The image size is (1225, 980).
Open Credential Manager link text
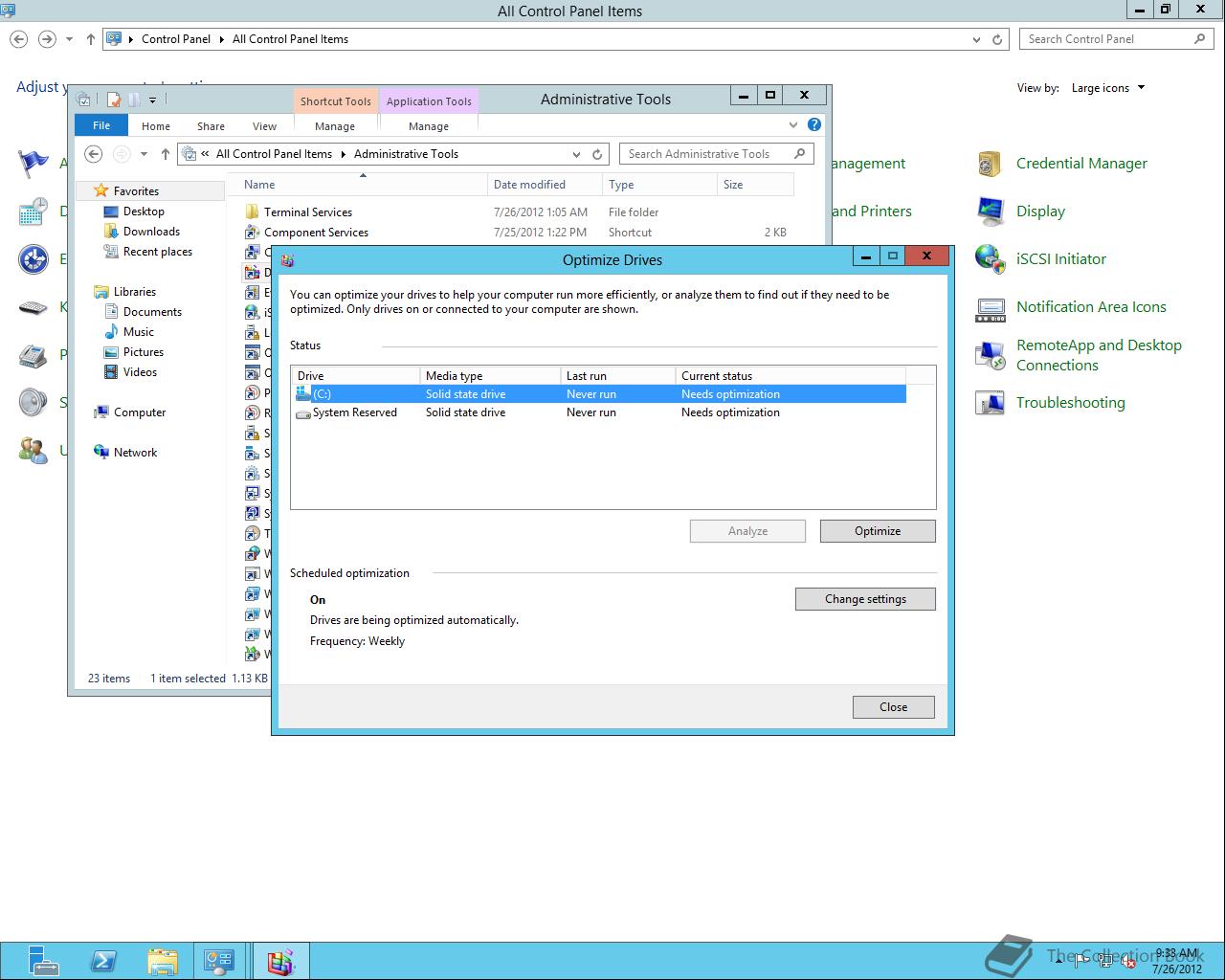[x=1081, y=164]
